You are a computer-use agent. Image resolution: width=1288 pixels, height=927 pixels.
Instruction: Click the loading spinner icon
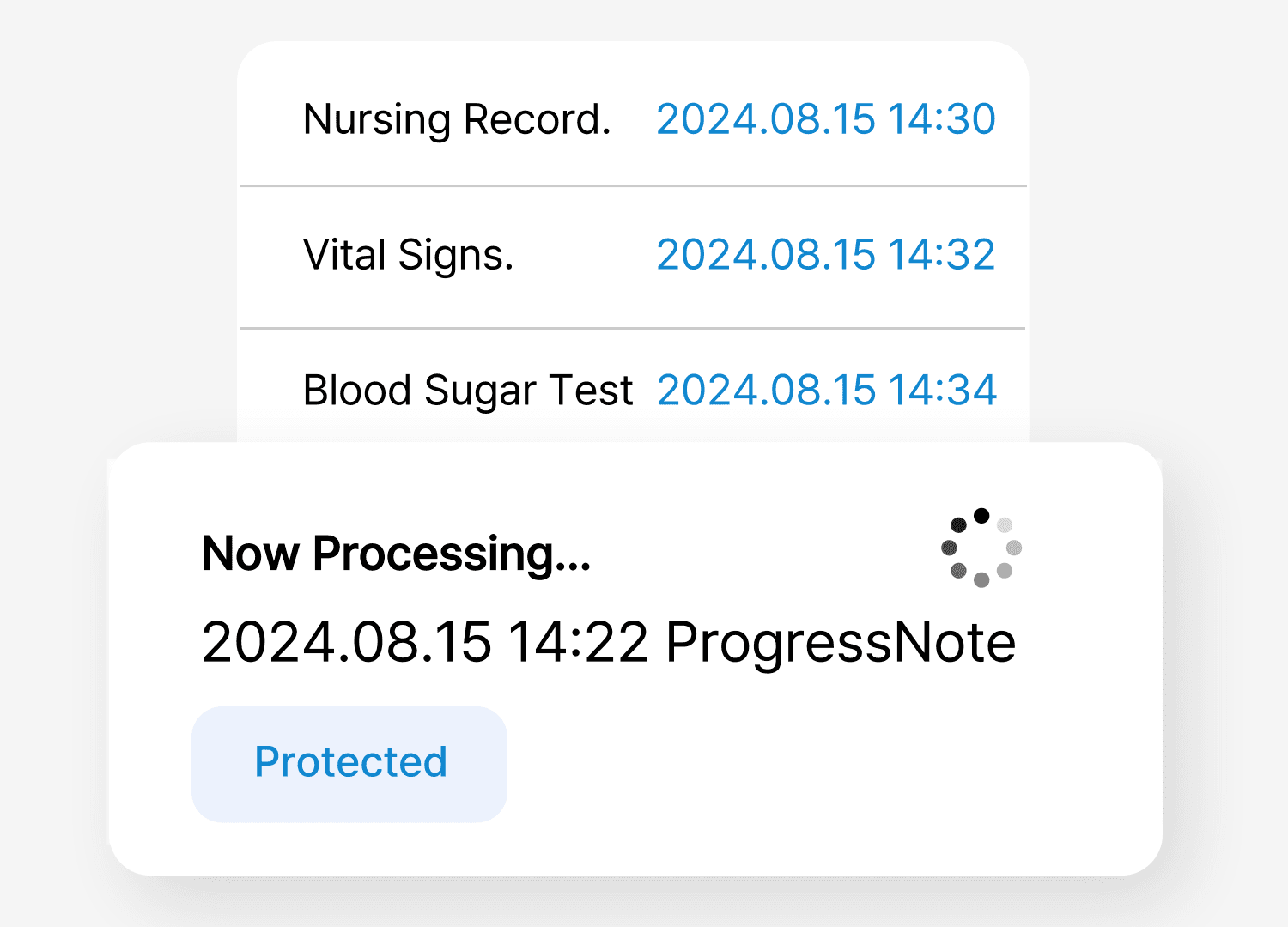(x=981, y=548)
